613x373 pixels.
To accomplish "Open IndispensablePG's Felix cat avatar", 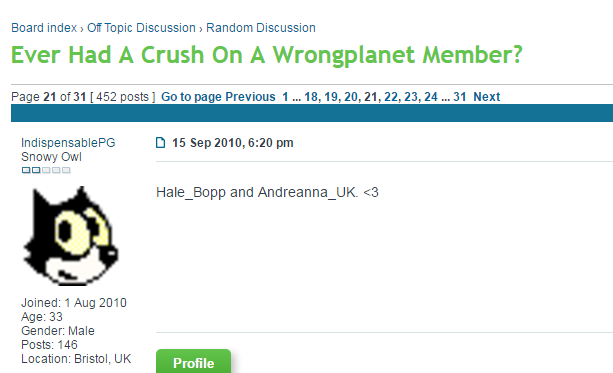I will pyautogui.click(x=71, y=236).
